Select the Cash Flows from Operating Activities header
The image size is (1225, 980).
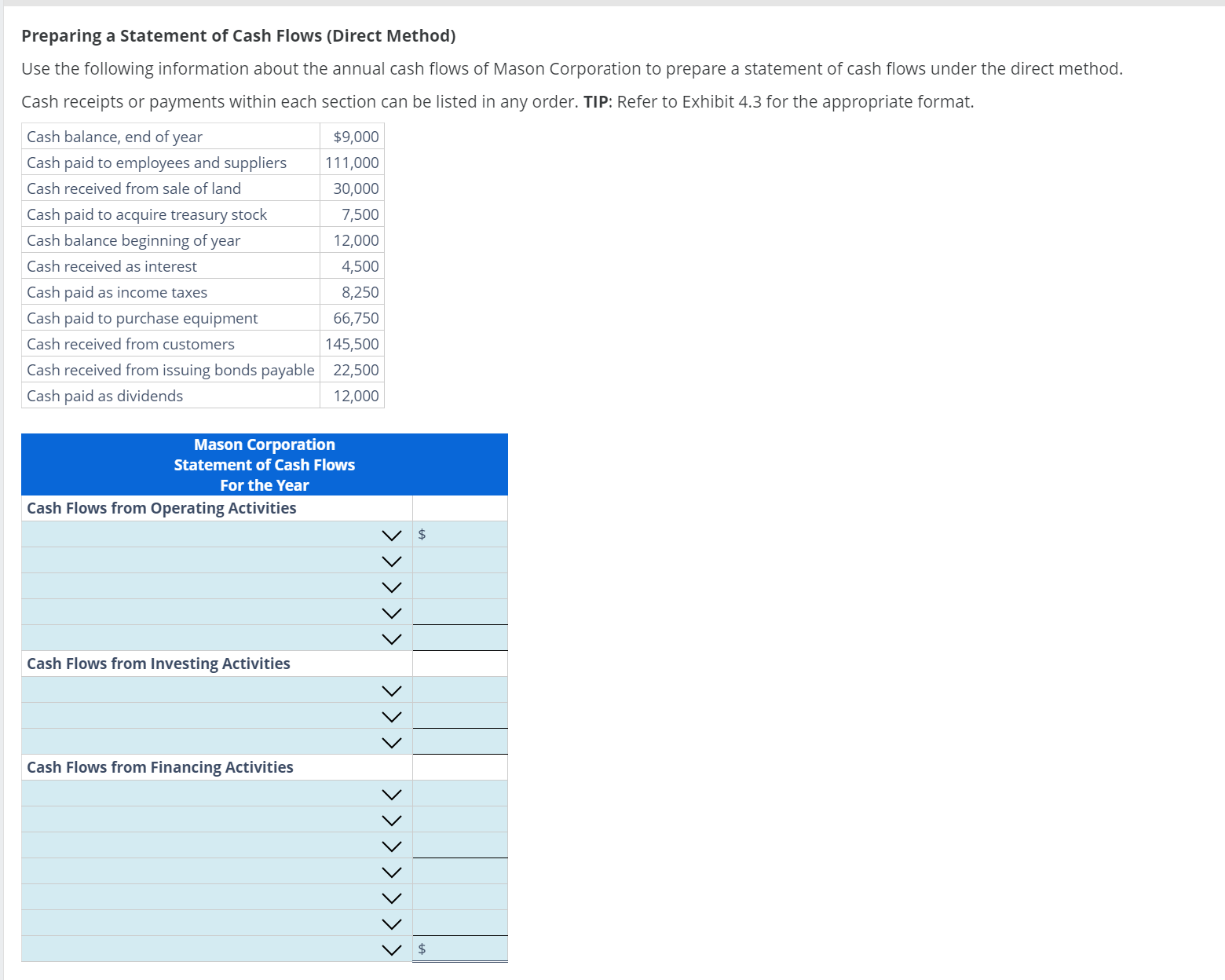[x=161, y=508]
